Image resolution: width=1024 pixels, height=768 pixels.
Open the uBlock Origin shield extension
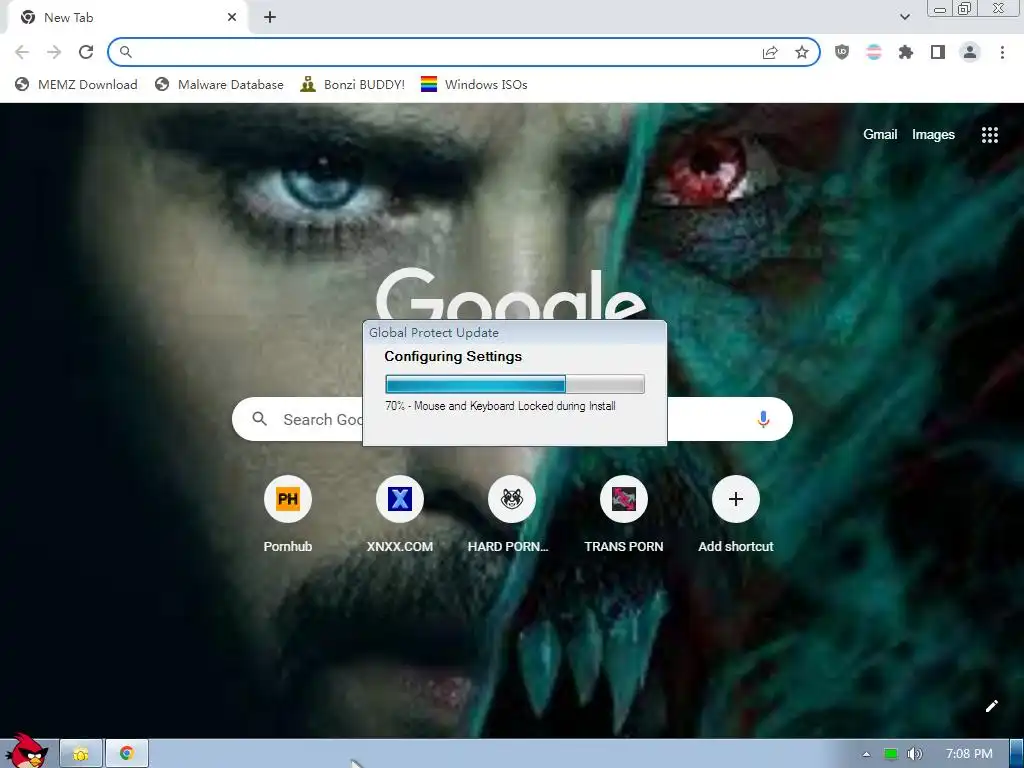pyautogui.click(x=842, y=52)
